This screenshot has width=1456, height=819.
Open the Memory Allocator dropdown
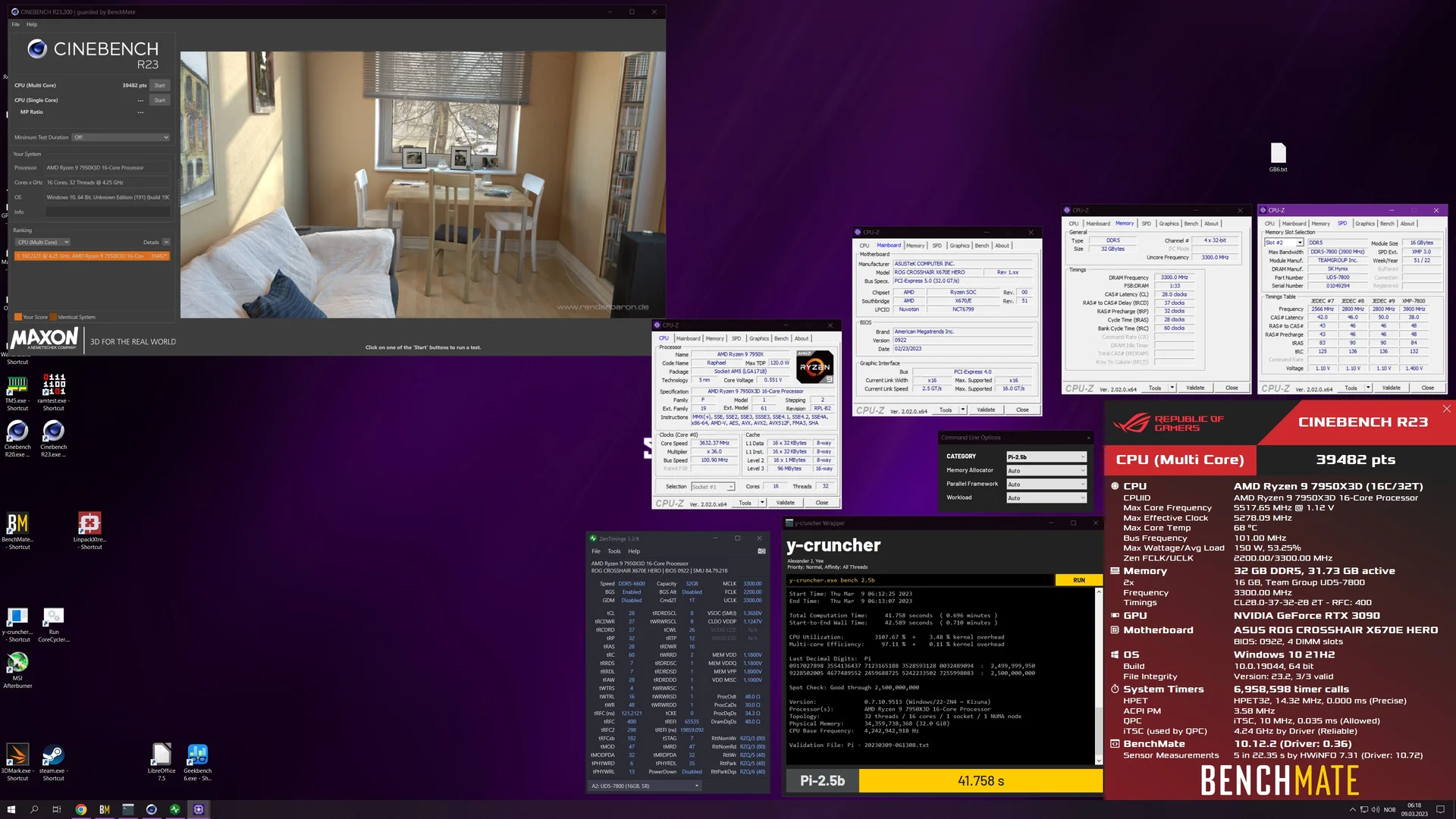[x=1046, y=470]
